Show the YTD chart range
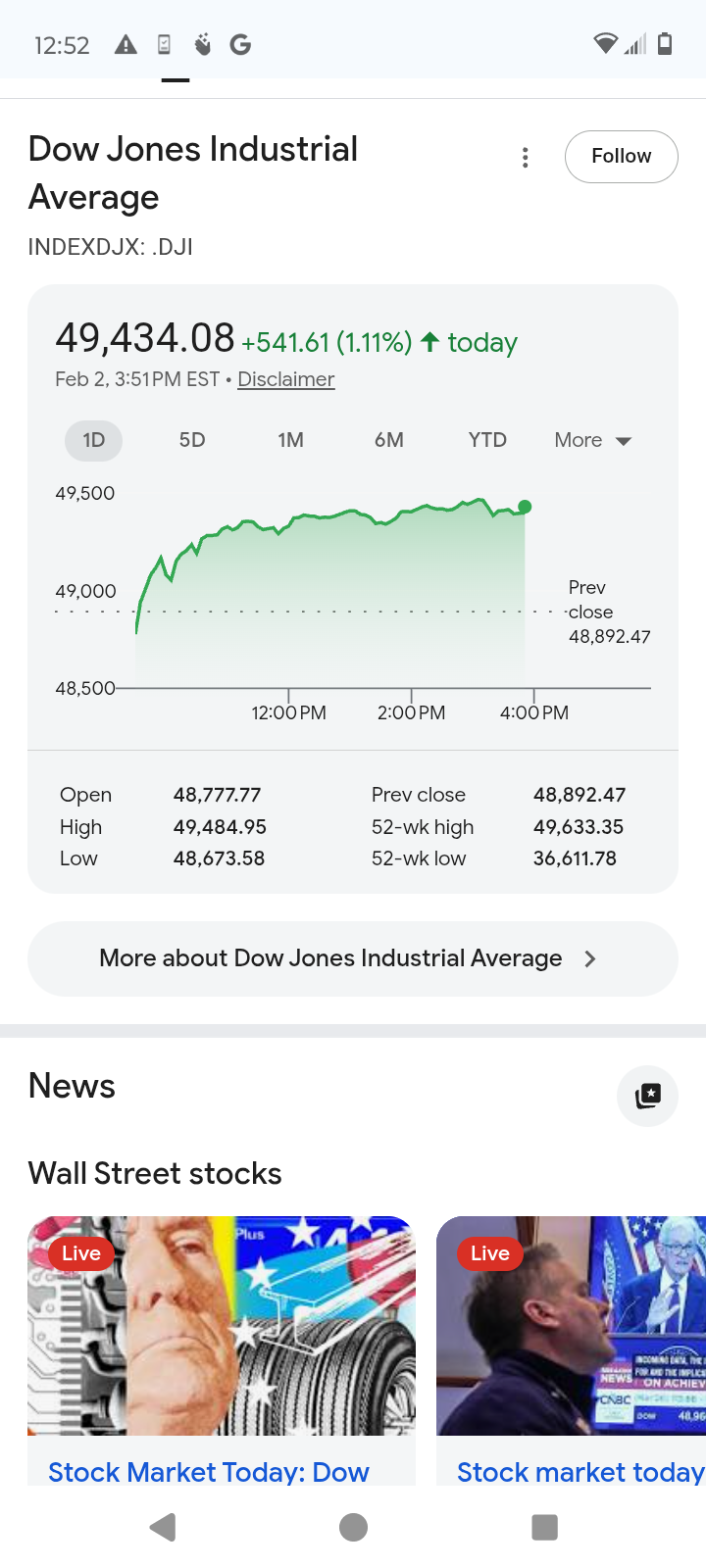This screenshot has width=706, height=1568. 487,440
